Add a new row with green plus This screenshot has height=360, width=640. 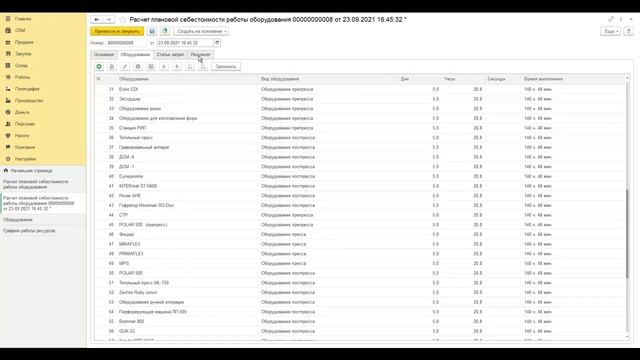tap(99, 67)
